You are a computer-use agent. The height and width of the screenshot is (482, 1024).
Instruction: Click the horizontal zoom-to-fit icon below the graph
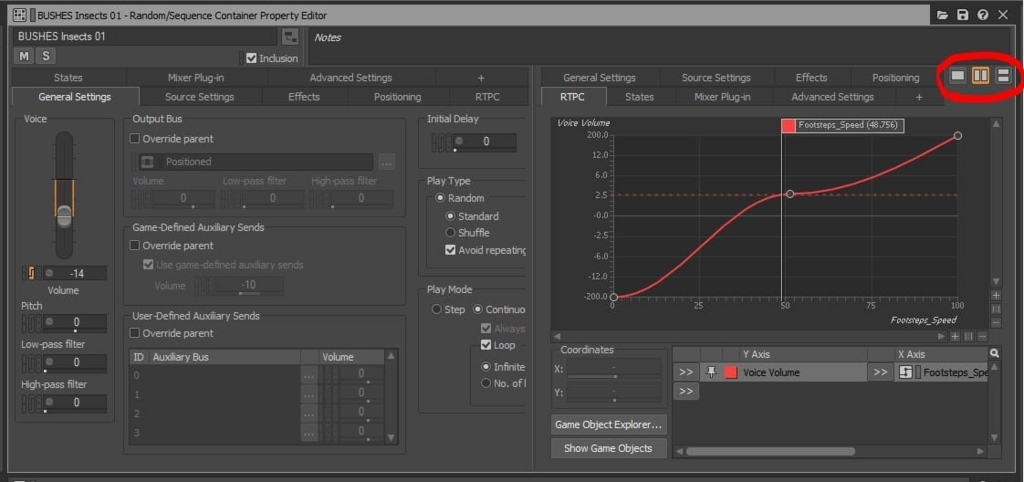click(968, 336)
